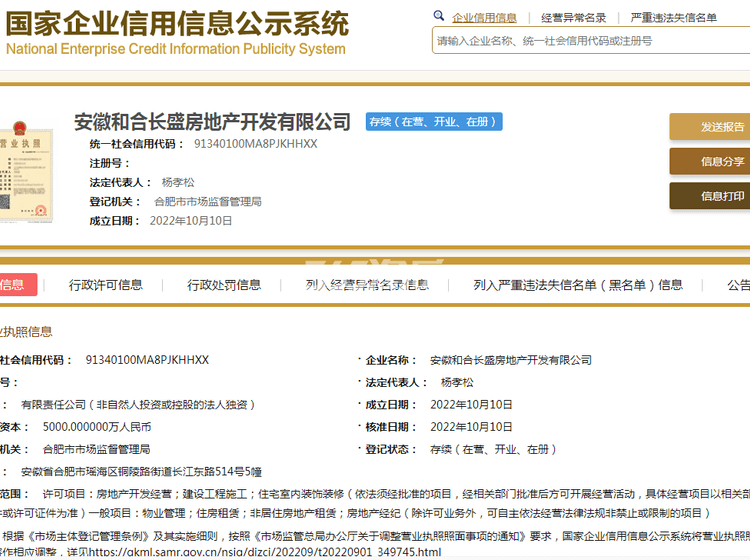Focus the enterprise name search input
This screenshot has height=560, width=750.
[590, 41]
